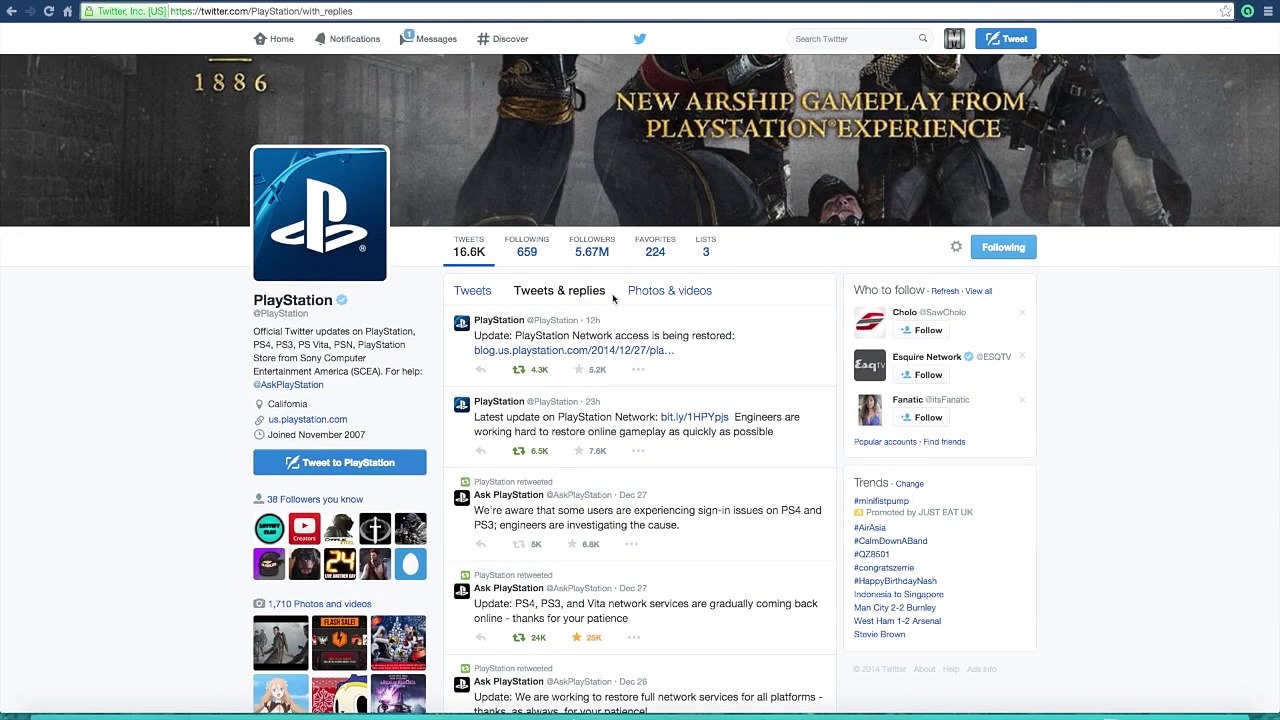
Task: View the 5.67M followers count
Action: [592, 247]
